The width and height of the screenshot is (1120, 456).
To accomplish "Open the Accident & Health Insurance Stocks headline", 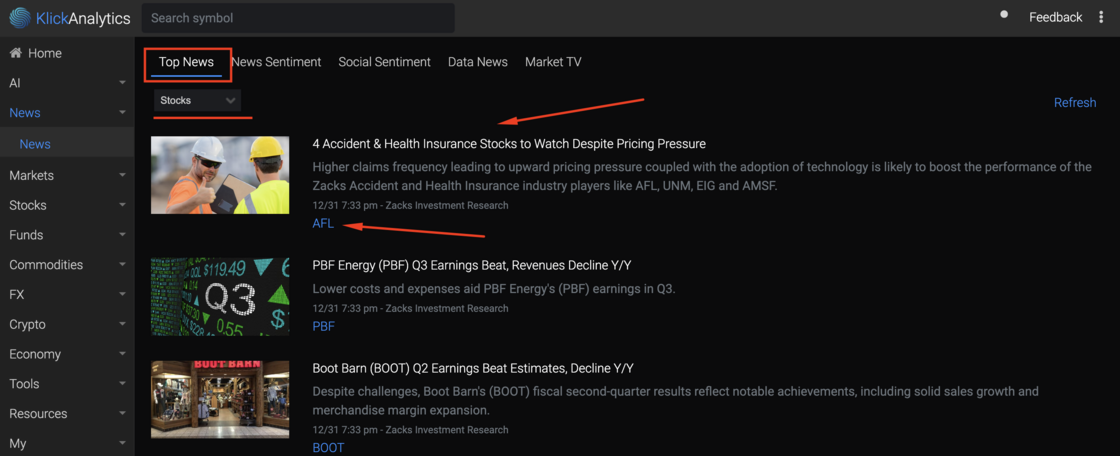I will point(509,144).
